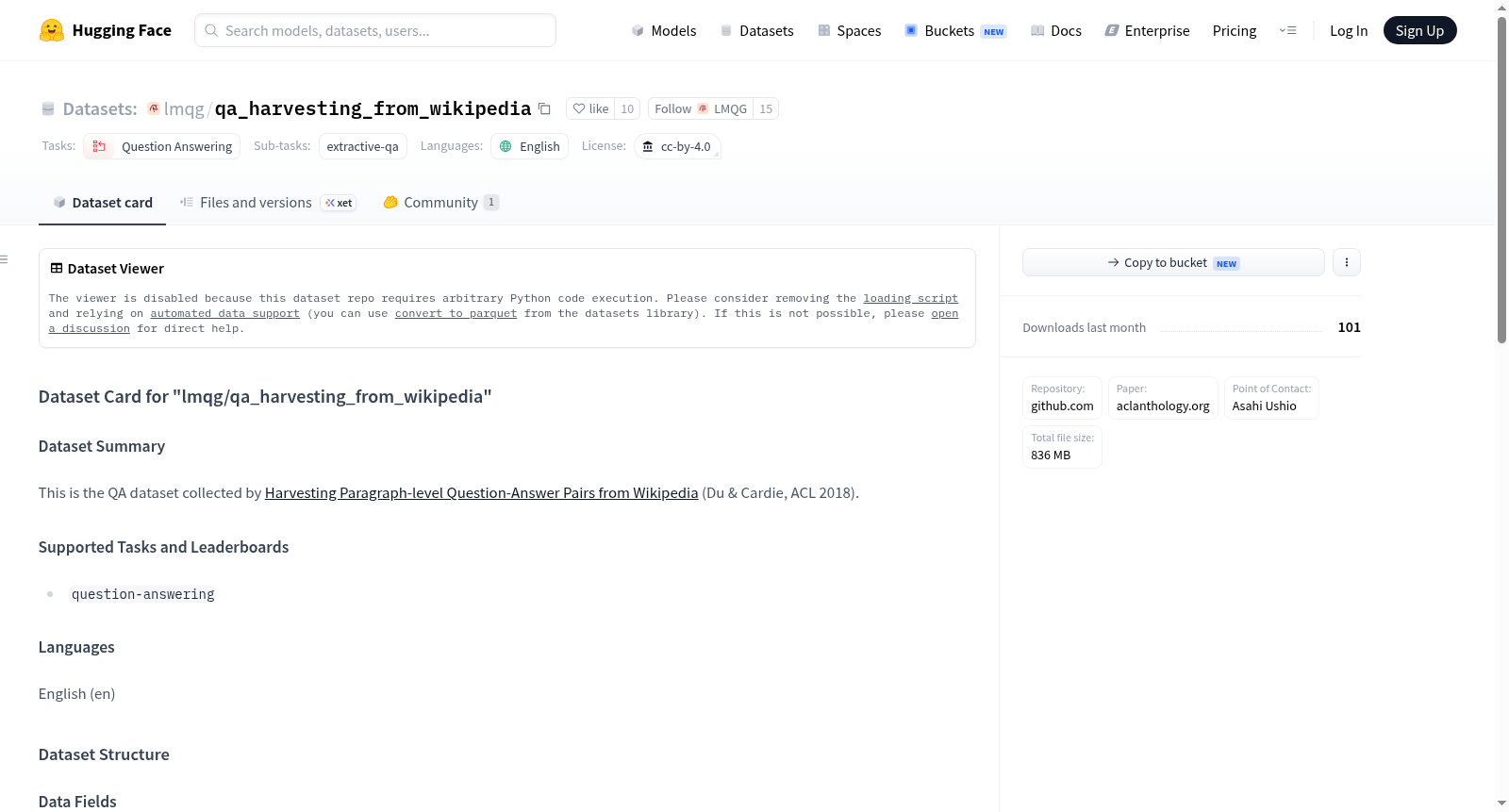Click the Dataset Viewer table icon

coord(57,268)
